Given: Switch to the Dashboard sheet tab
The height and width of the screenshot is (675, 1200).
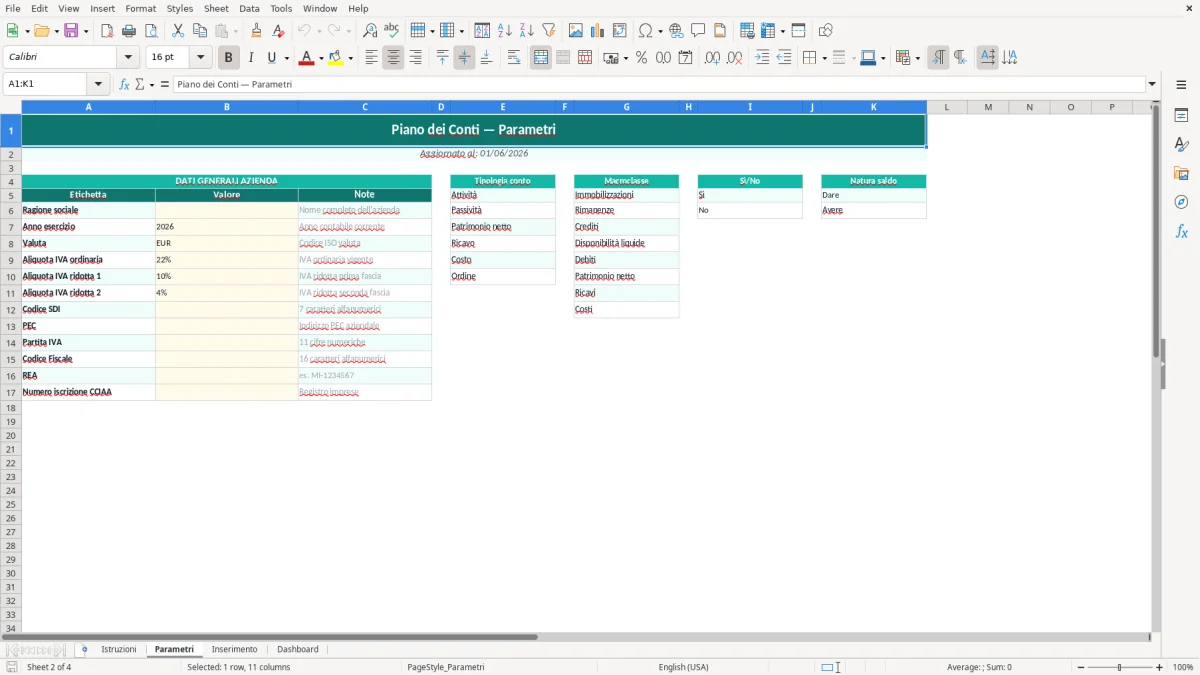Looking at the screenshot, I should (x=298, y=649).
